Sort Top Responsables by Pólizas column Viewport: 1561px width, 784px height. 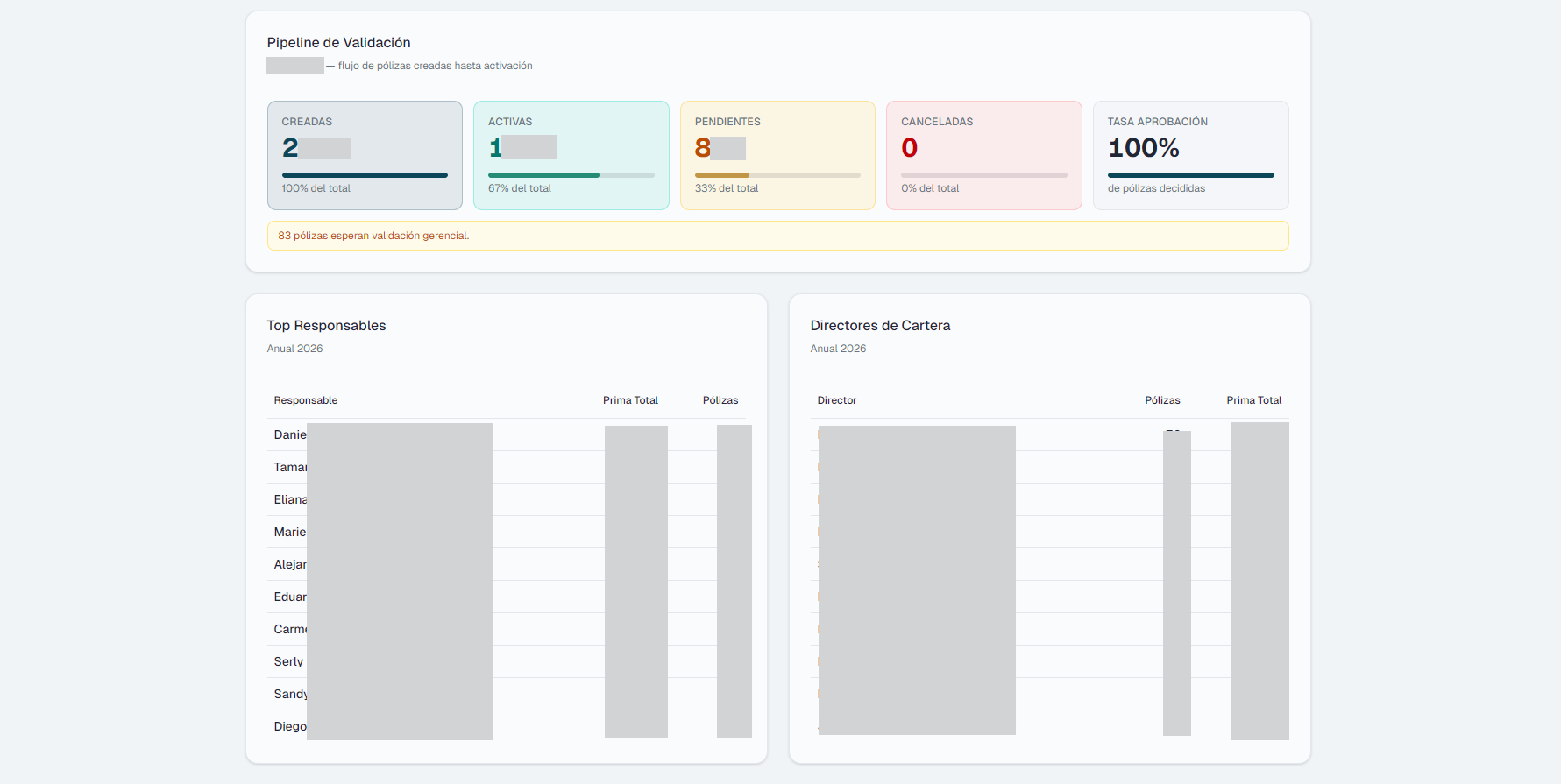click(720, 400)
